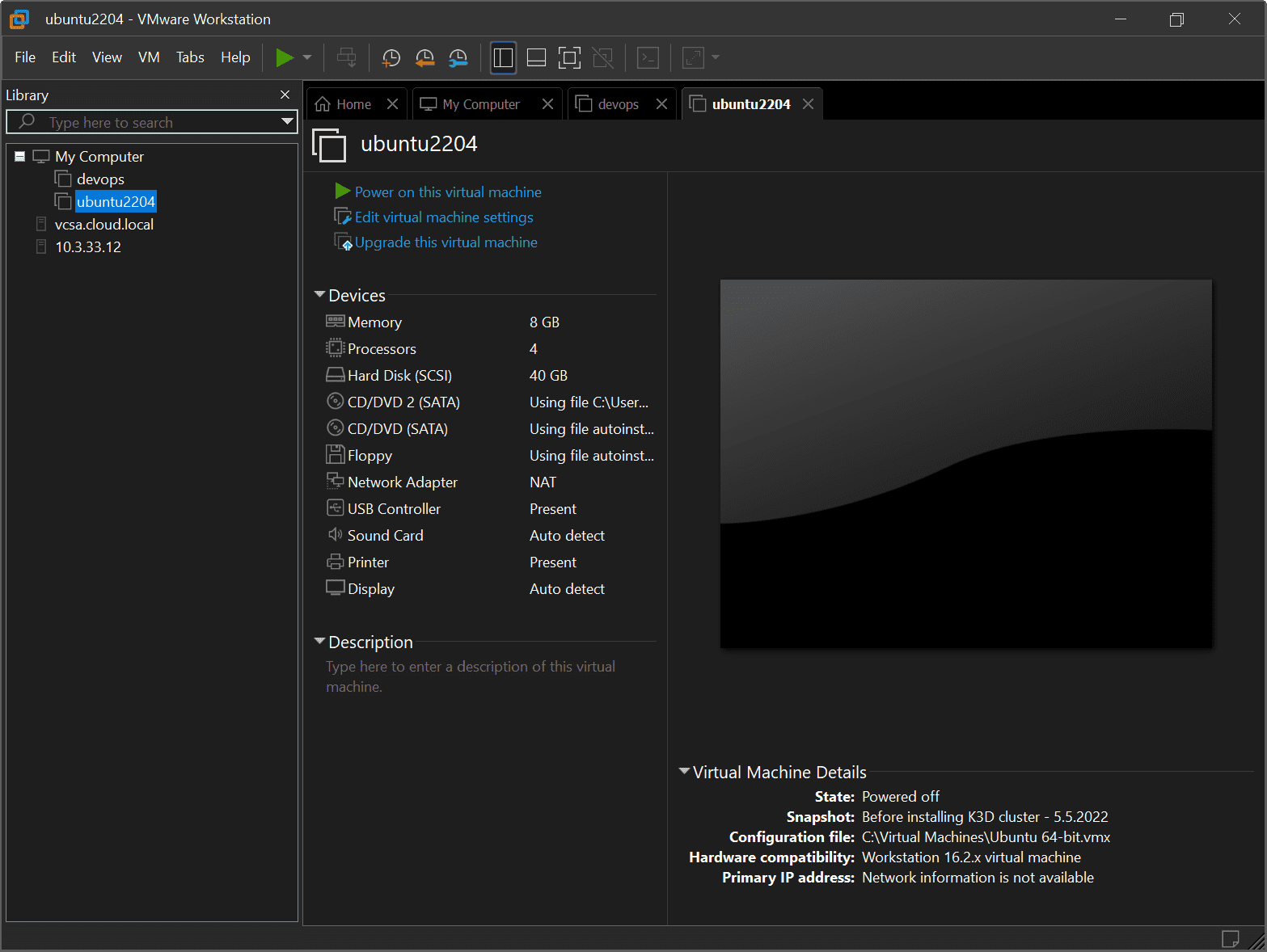Image resolution: width=1267 pixels, height=952 pixels.
Task: Toggle the Library panel visibility
Action: click(x=503, y=57)
